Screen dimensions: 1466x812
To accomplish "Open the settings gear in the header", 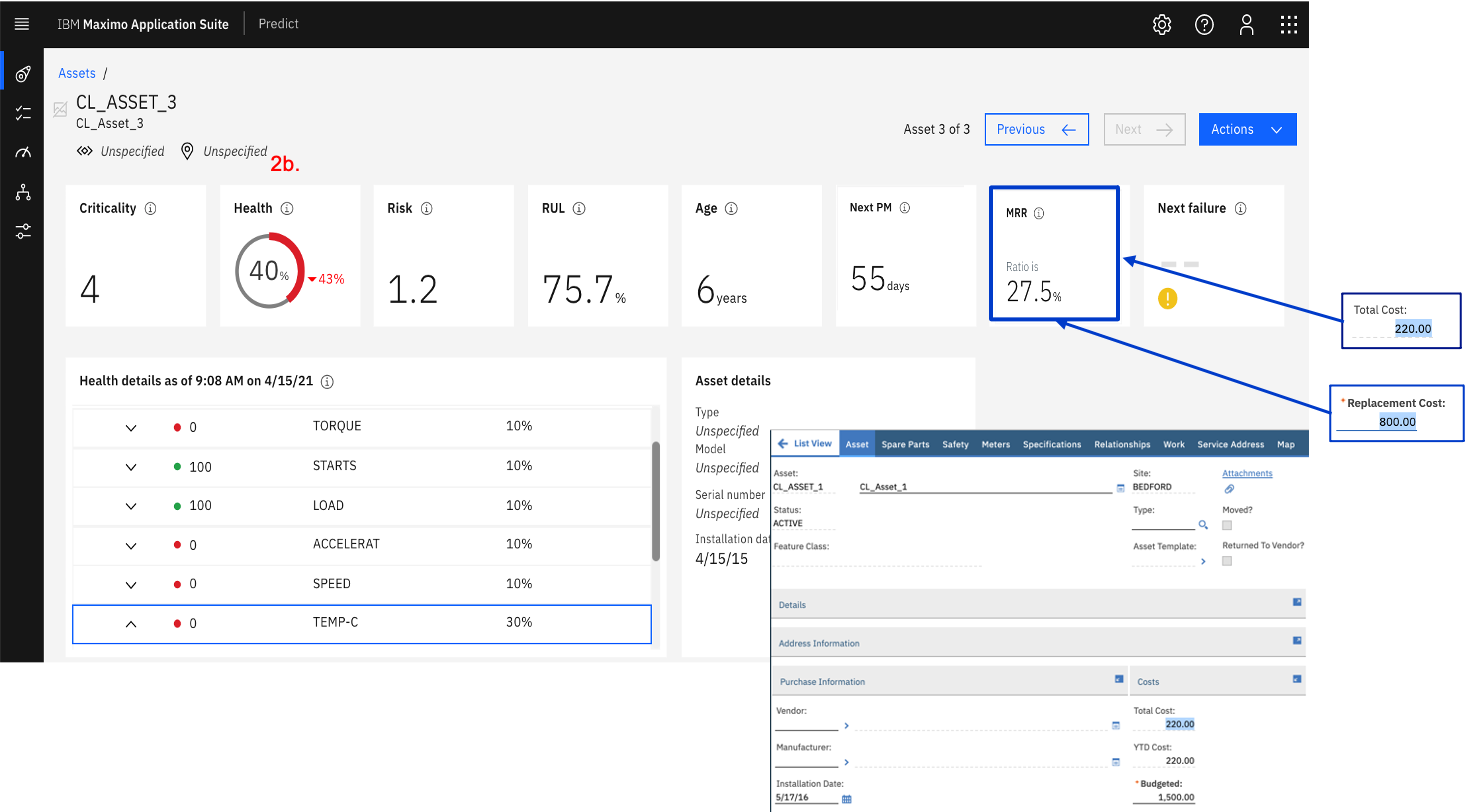I will [1162, 25].
